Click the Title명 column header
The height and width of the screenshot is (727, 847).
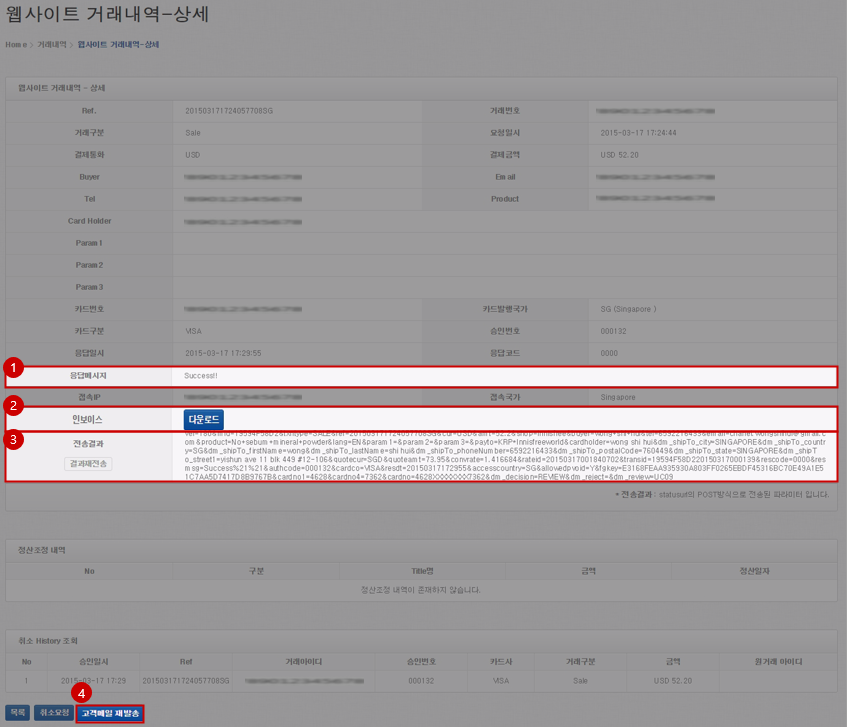tap(422, 571)
